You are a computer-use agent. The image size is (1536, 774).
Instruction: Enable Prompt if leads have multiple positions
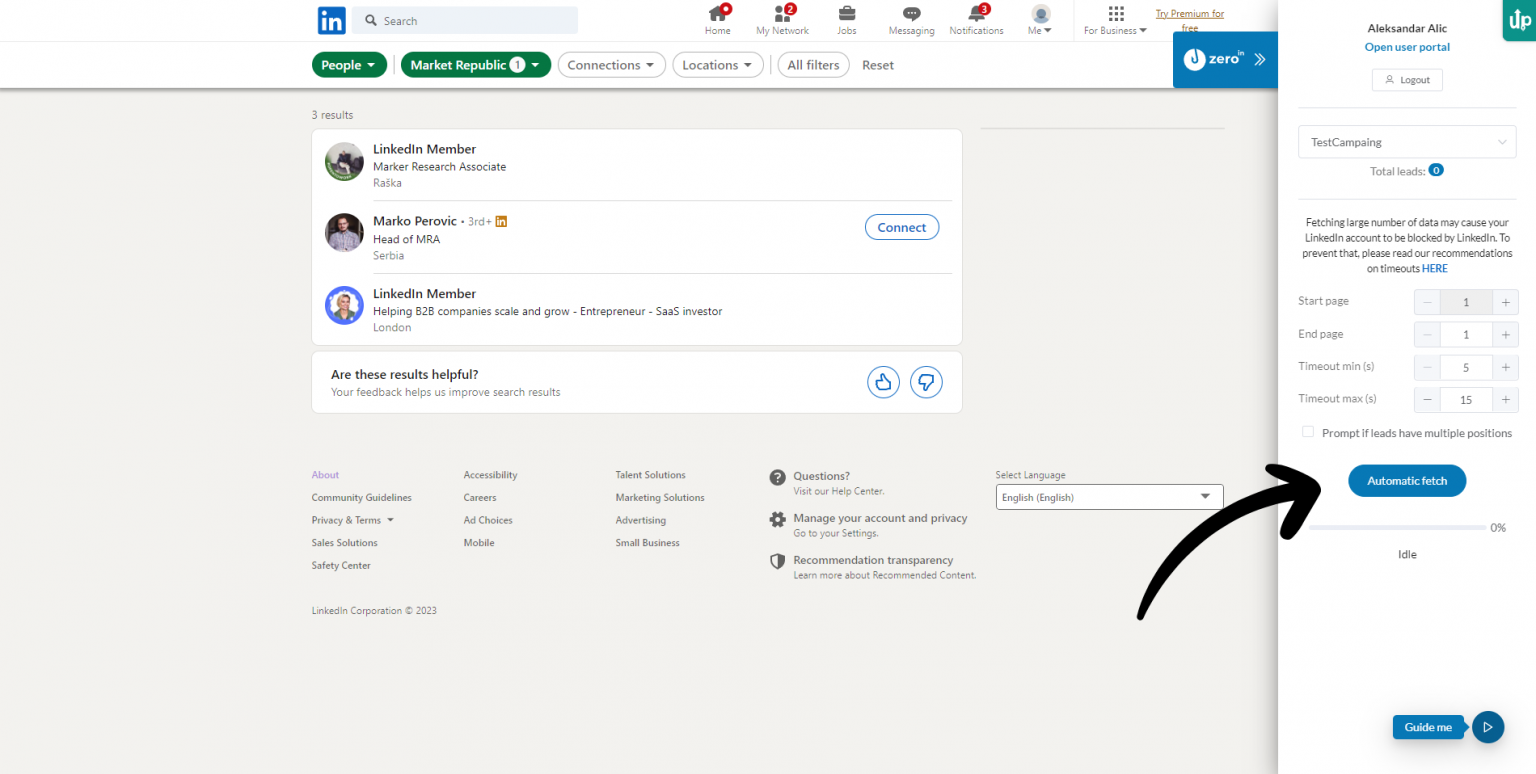coord(1308,432)
